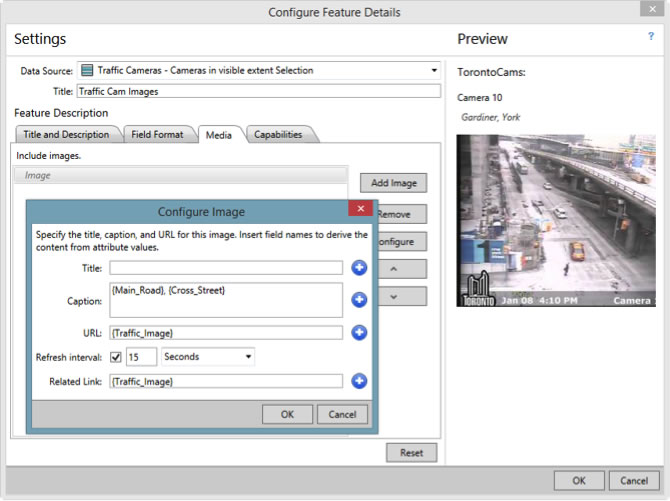Confirm Configure Image with OK

287,414
